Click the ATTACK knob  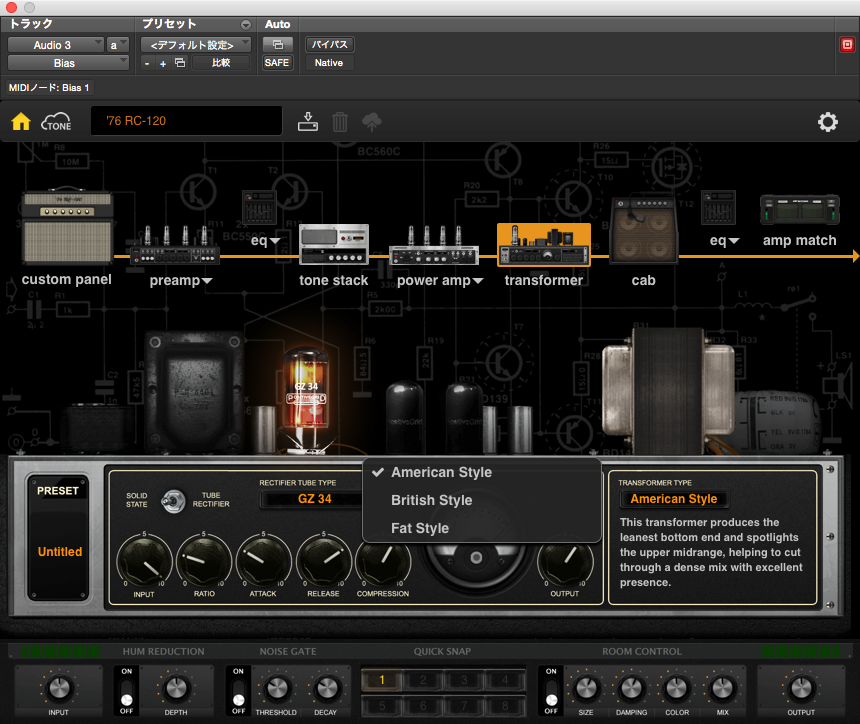click(x=263, y=562)
